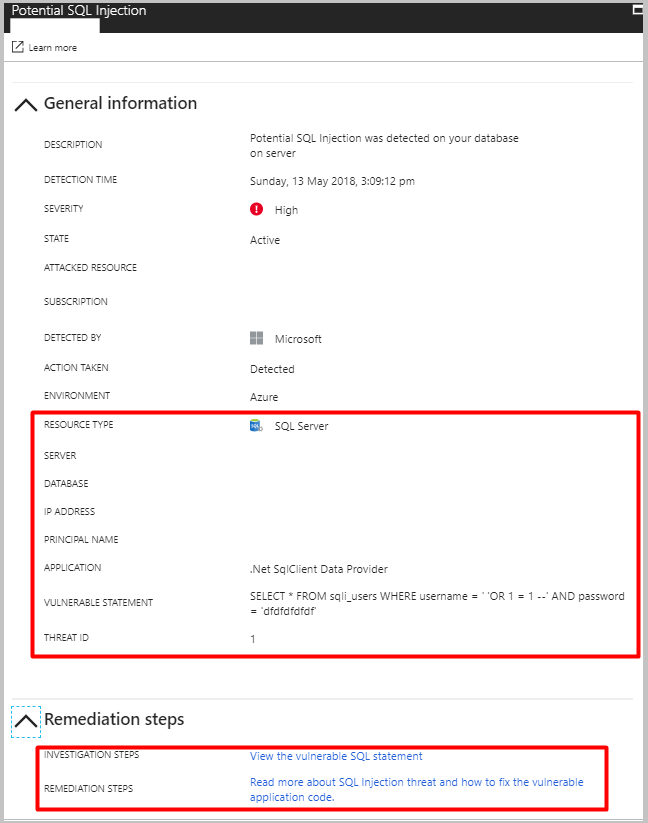Click the IP ADDRESS field label

[69, 511]
